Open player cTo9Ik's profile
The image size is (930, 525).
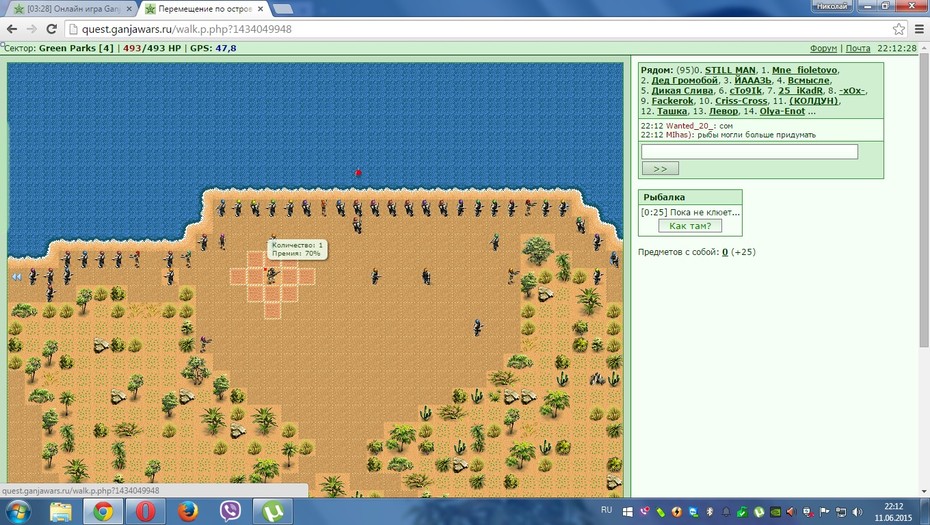[x=746, y=90]
